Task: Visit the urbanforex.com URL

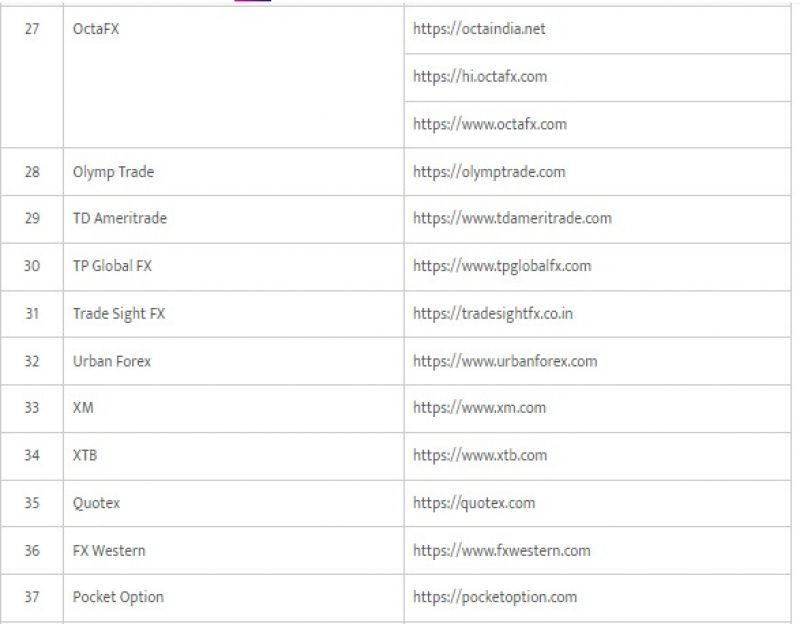Action: coord(505,361)
